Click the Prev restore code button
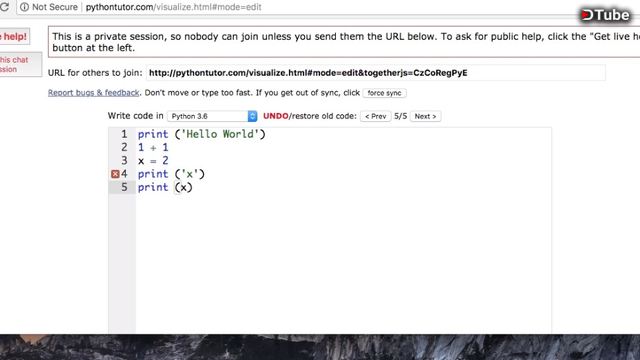Image resolution: width=640 pixels, height=360 pixels. click(376, 116)
